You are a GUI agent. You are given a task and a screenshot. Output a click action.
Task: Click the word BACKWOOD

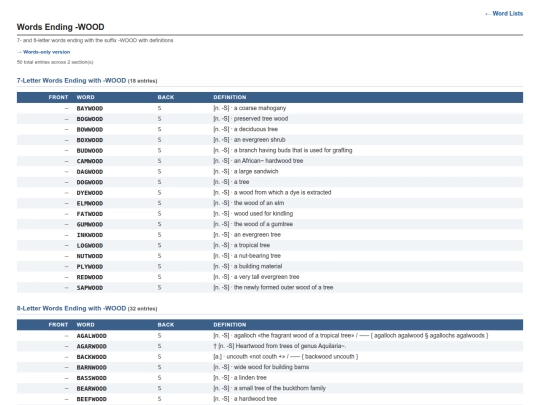click(x=91, y=357)
